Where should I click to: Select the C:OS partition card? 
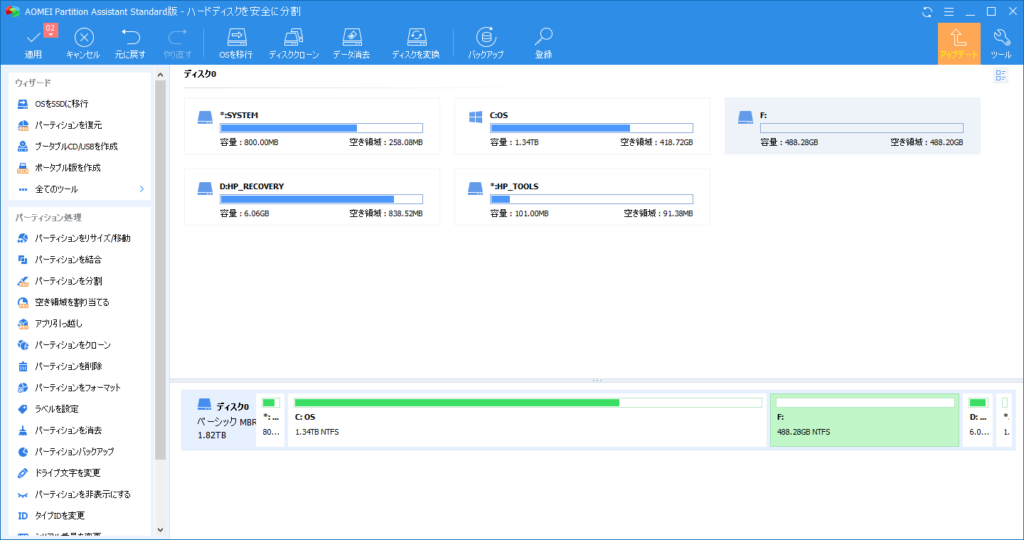pyautogui.click(x=582, y=126)
